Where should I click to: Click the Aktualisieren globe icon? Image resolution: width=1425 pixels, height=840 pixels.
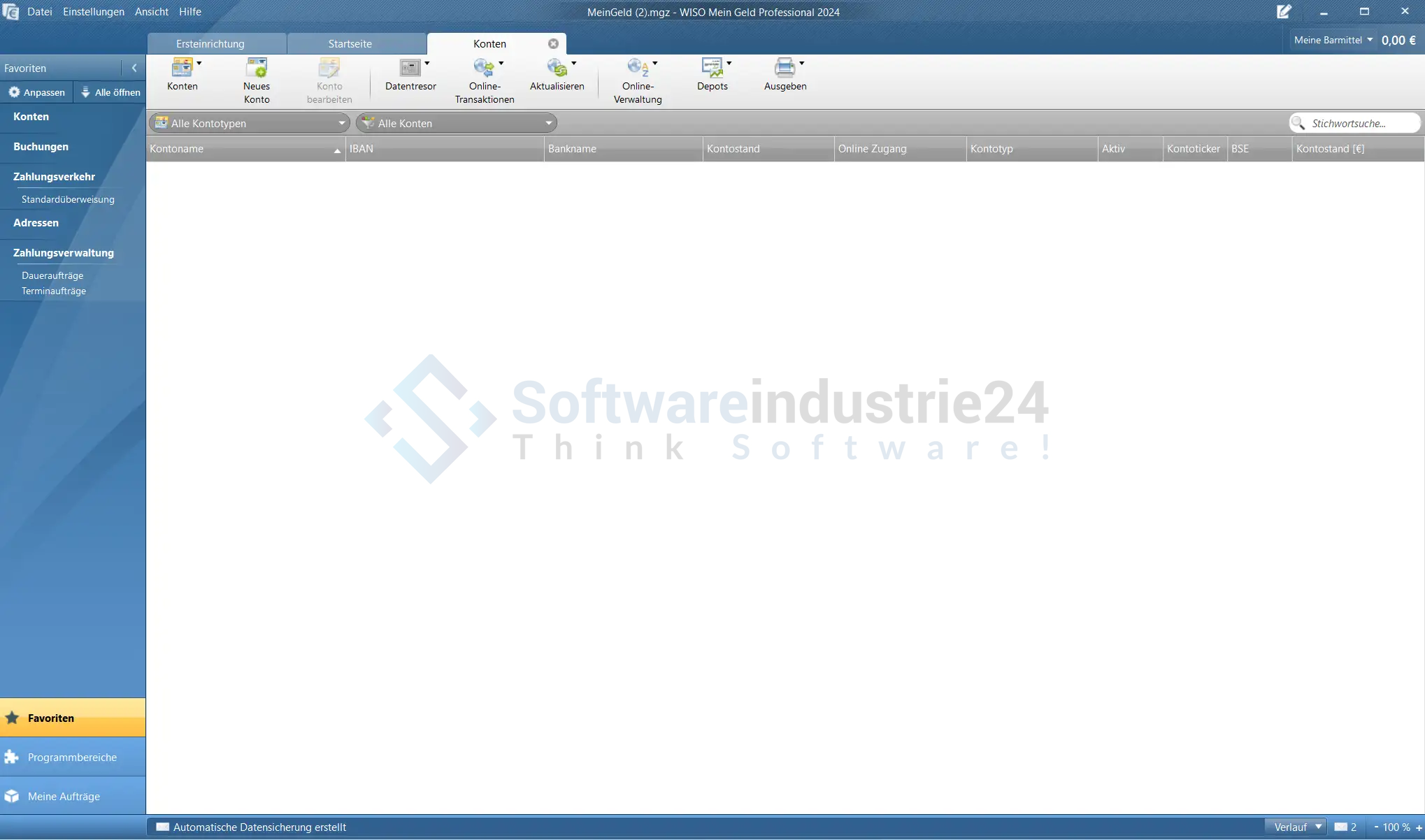pos(557,68)
